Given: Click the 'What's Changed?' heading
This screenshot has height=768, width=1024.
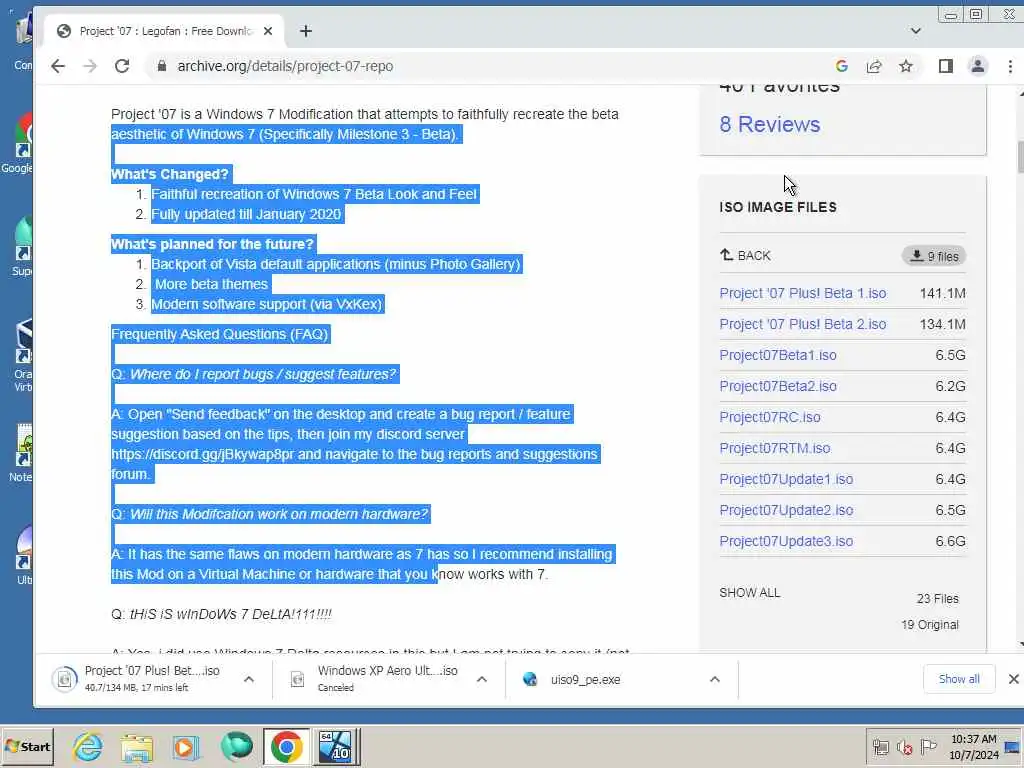Looking at the screenshot, I should pos(170,174).
